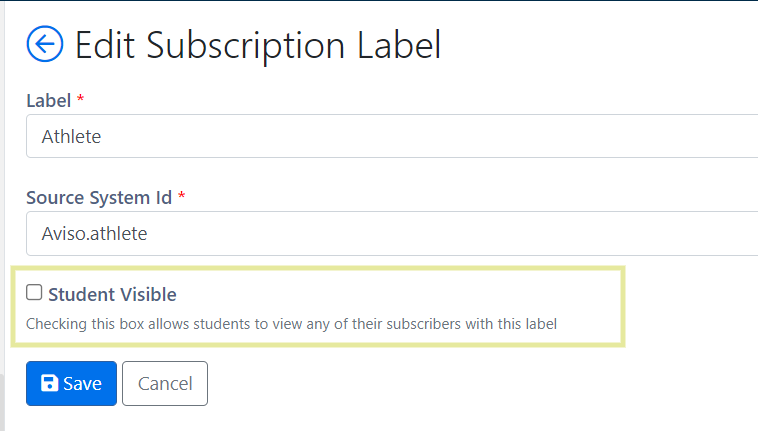Cancel editing the subscription label
The image size is (758, 431).
(x=165, y=383)
